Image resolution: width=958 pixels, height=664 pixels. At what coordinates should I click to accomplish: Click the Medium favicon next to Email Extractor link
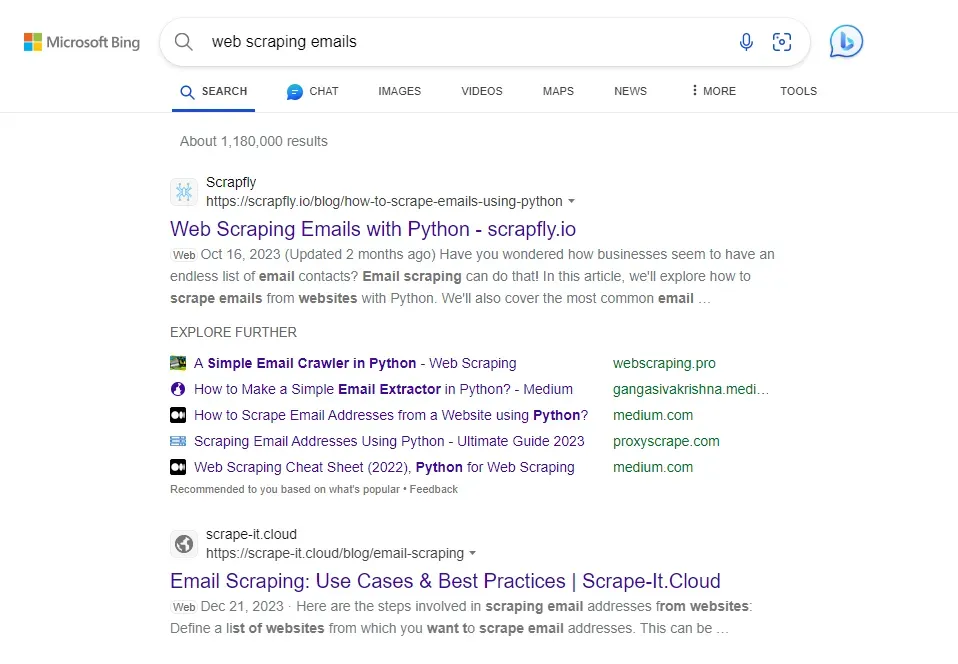(178, 389)
